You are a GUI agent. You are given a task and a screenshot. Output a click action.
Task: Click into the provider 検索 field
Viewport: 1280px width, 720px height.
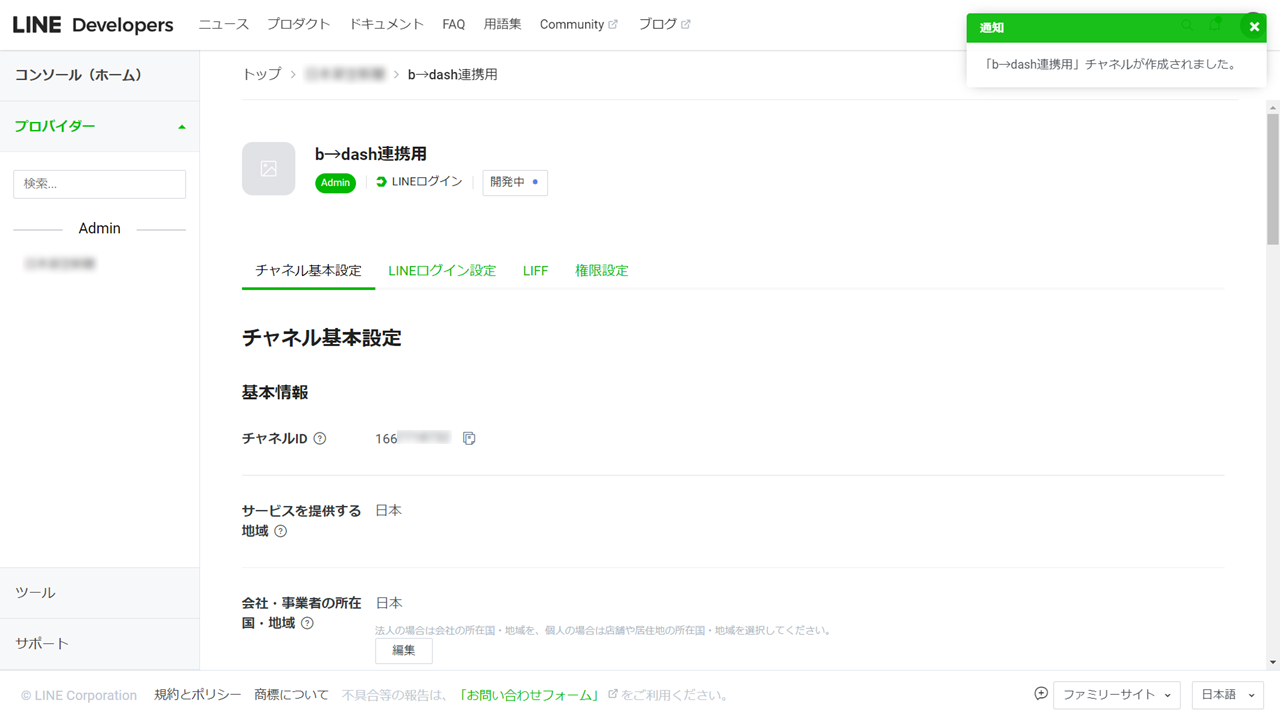[x=100, y=184]
